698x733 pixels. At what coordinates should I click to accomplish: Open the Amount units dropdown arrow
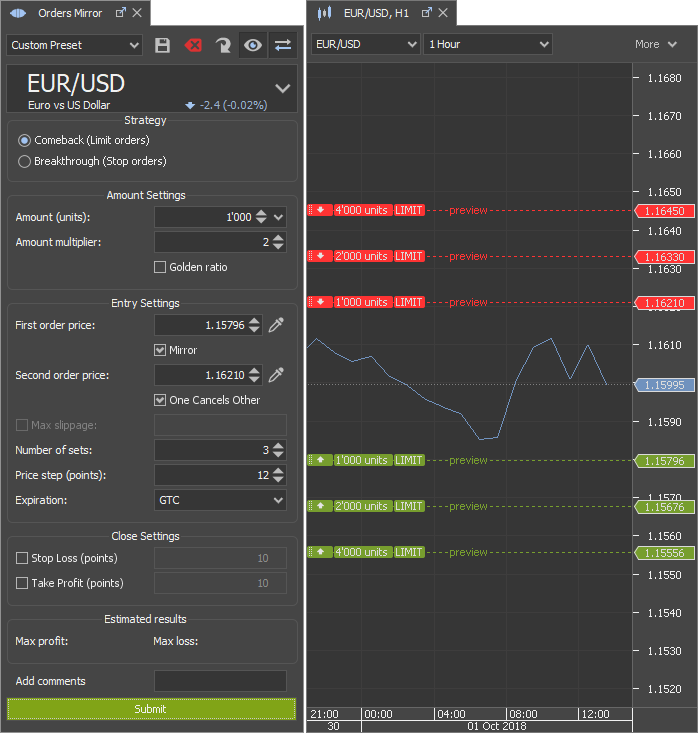click(x=279, y=217)
